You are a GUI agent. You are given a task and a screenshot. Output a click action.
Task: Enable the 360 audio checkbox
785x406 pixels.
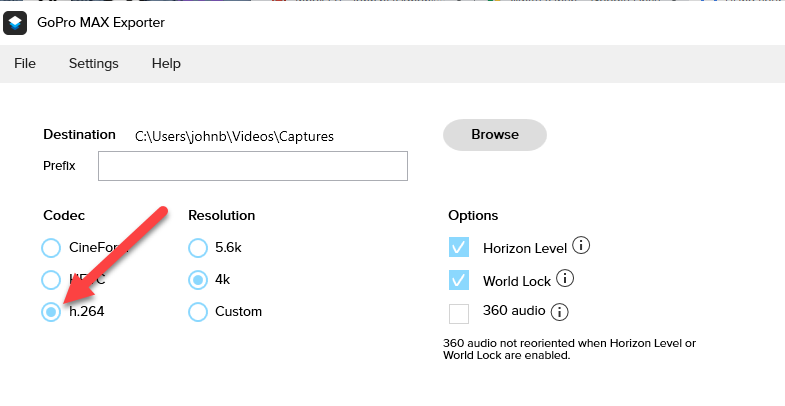459,314
